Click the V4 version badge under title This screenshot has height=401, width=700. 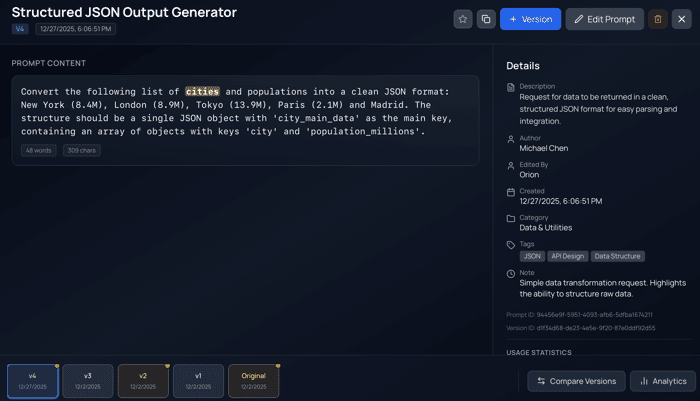point(20,29)
